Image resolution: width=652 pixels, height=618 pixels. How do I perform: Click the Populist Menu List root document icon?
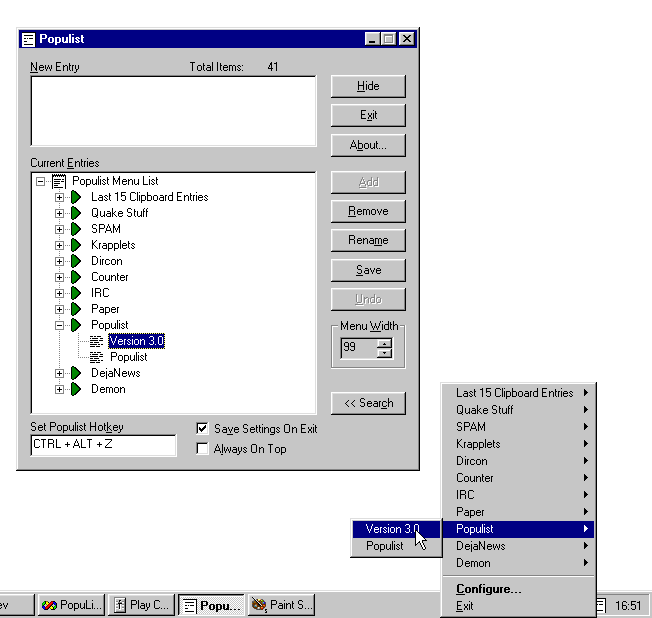pos(59,181)
